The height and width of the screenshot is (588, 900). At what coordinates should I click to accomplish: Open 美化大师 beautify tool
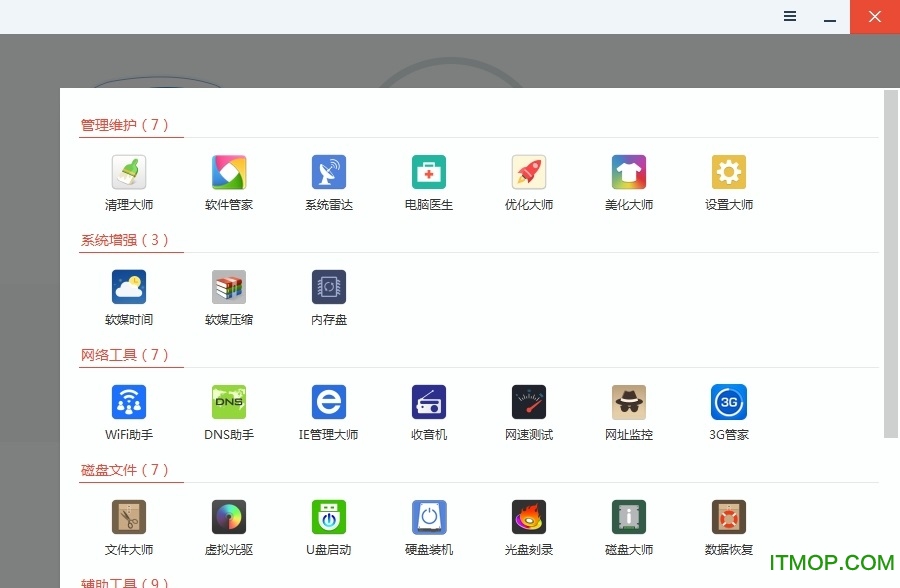[628, 180]
